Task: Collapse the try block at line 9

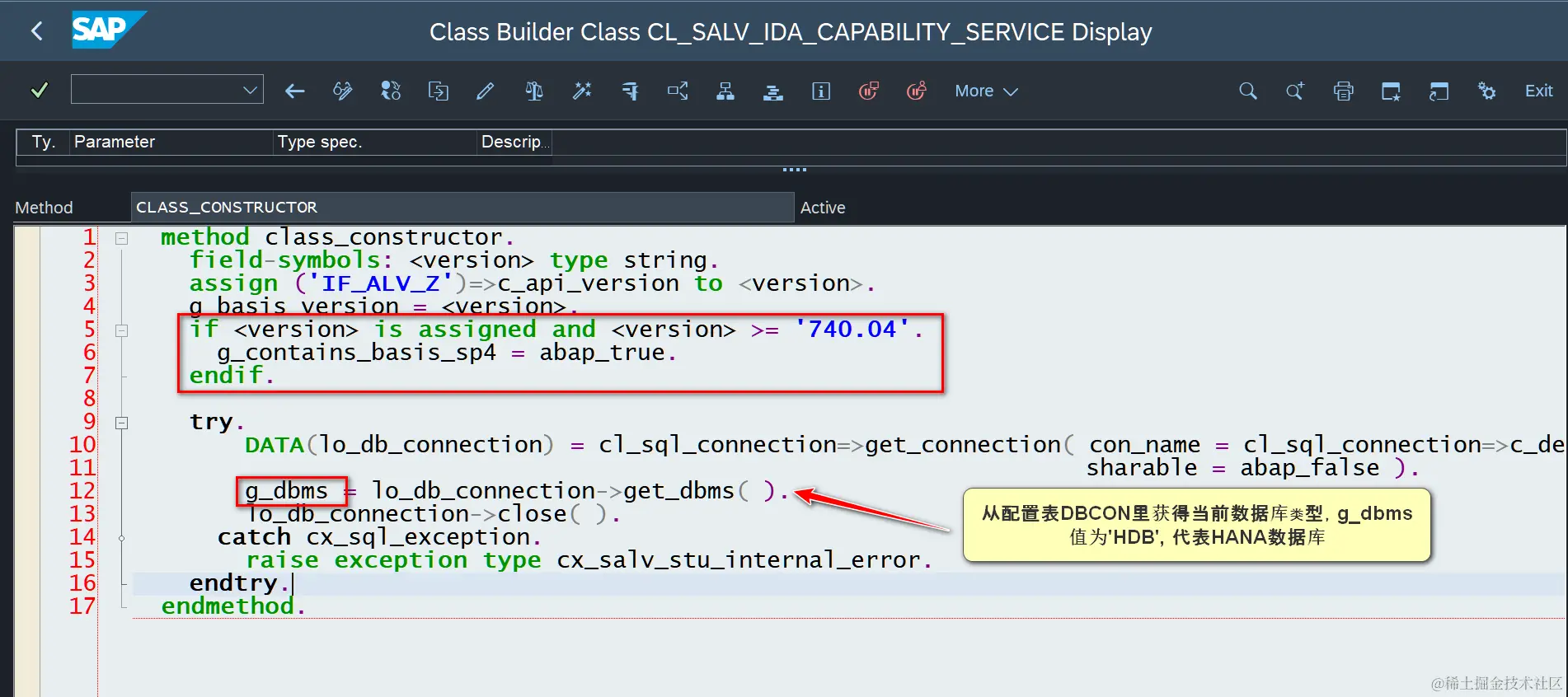Action: (121, 423)
